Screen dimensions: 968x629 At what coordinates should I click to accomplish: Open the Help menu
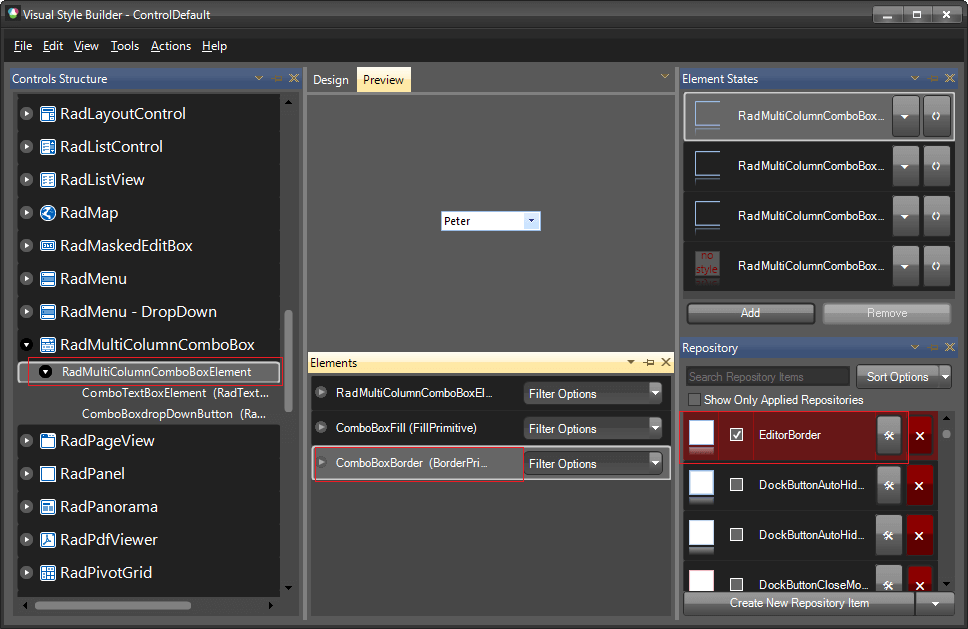point(214,46)
